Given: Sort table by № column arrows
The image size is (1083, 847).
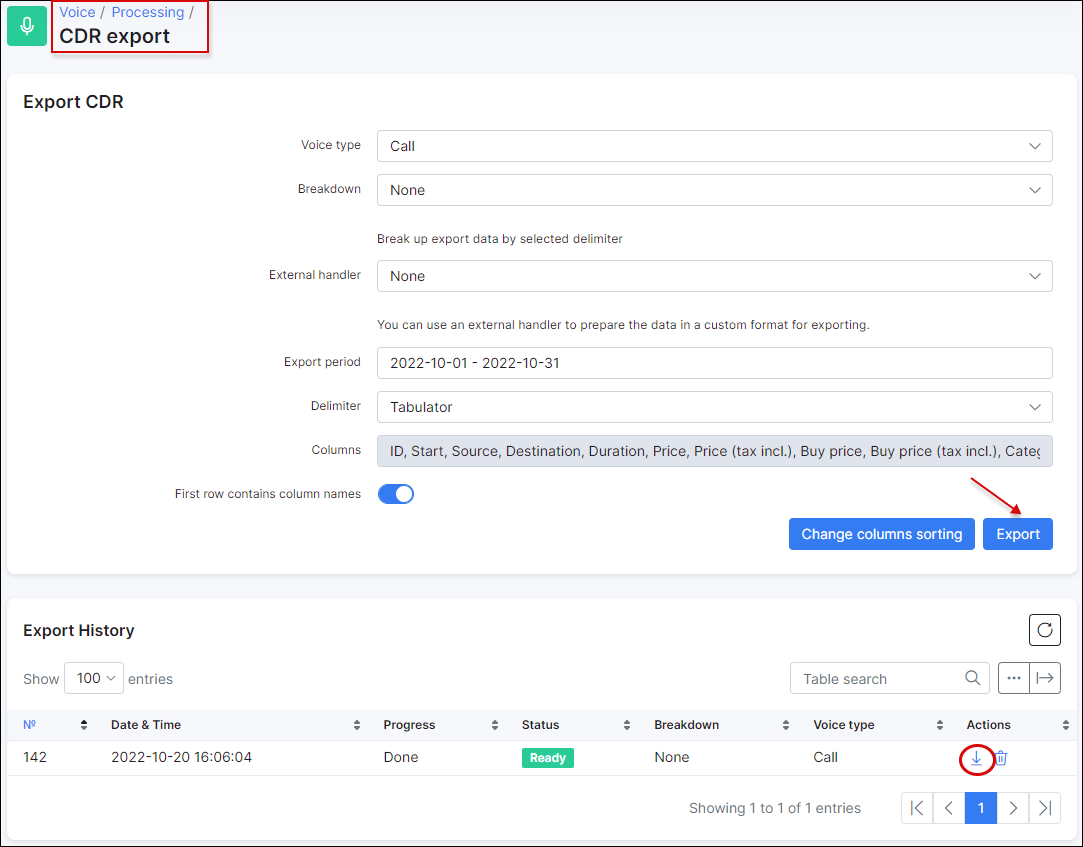Looking at the screenshot, I should pos(84,725).
